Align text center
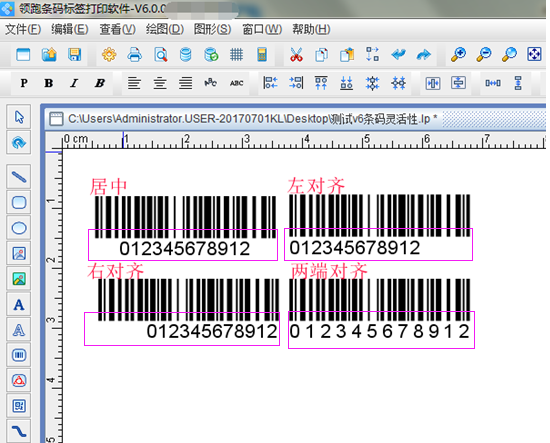The height and width of the screenshot is (443, 550). [x=160, y=83]
